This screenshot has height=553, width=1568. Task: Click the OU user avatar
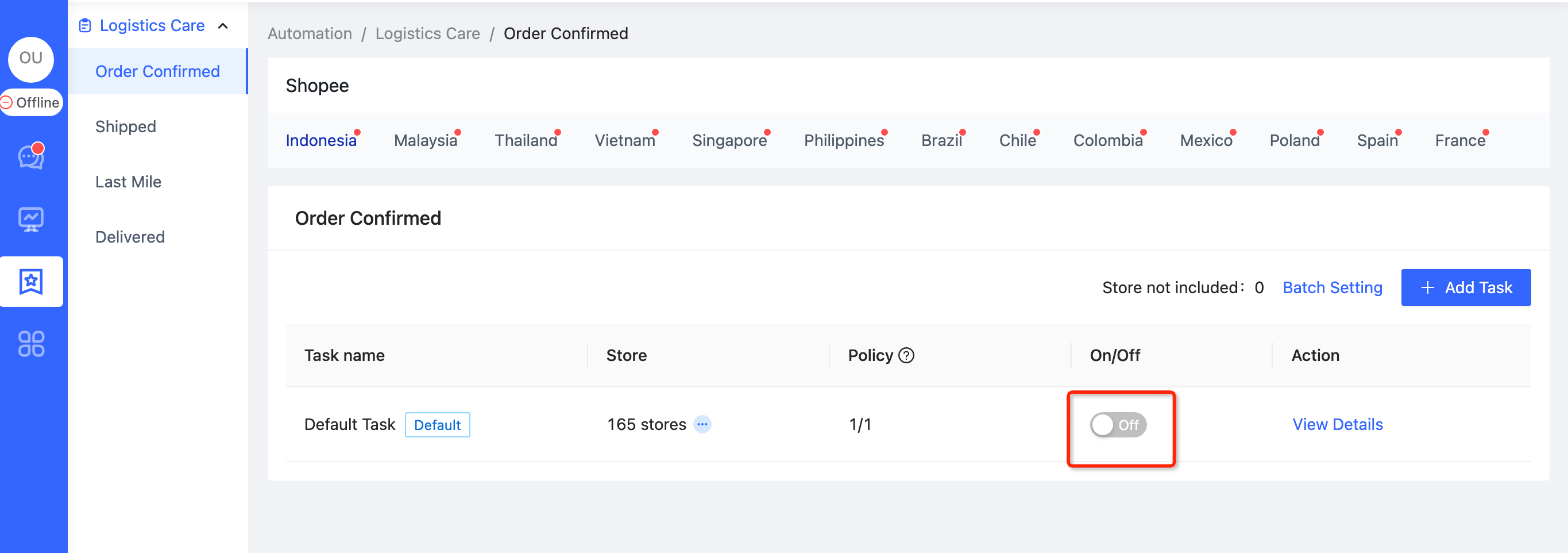pyautogui.click(x=31, y=59)
